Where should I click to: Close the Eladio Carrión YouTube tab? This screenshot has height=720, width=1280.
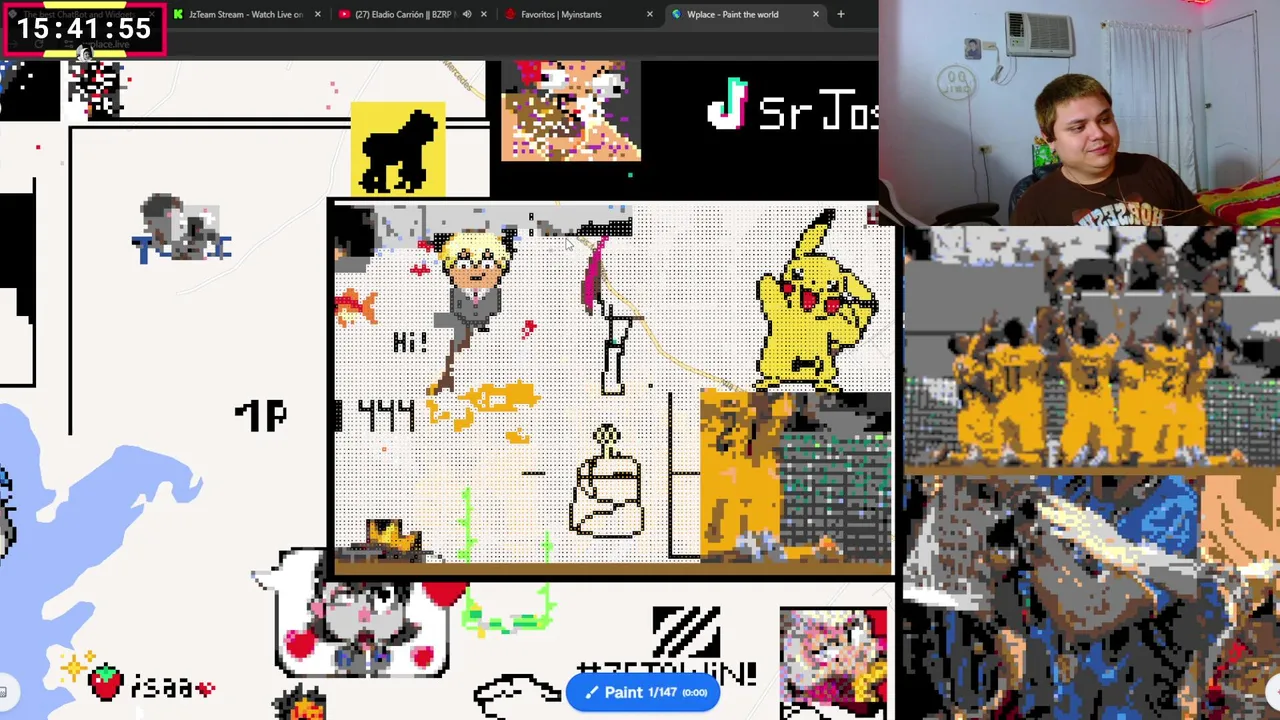click(x=484, y=14)
